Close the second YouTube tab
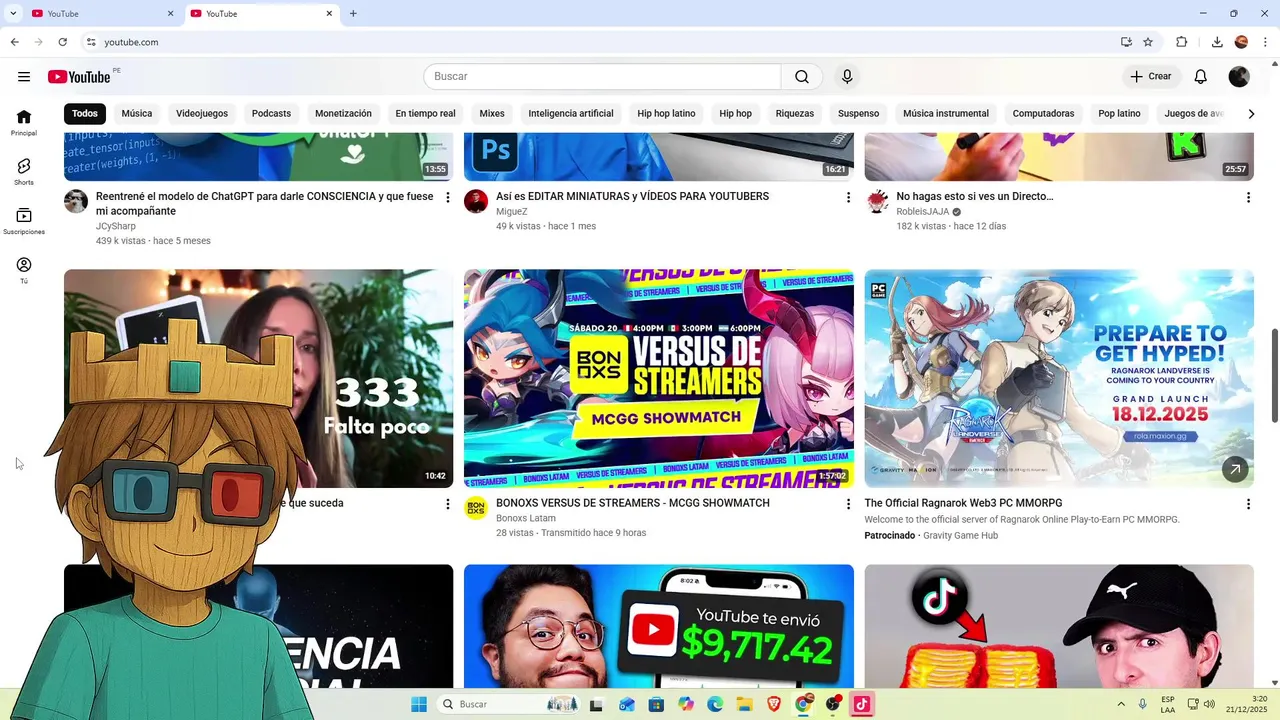Viewport: 1280px width, 720px height. pyautogui.click(x=329, y=14)
